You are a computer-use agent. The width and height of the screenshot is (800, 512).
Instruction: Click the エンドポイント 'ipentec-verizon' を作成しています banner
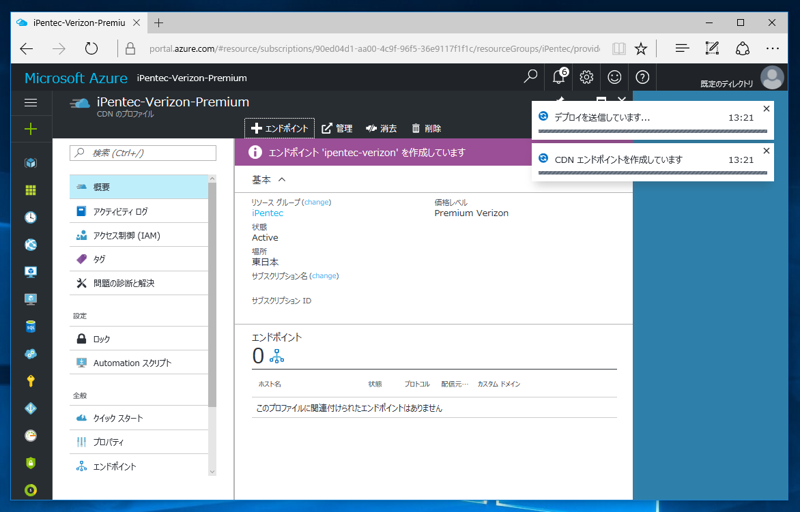click(x=383, y=152)
